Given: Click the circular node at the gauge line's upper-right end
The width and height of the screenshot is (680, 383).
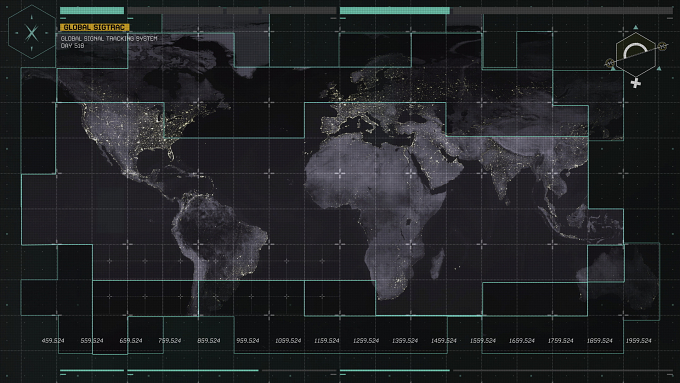Looking at the screenshot, I should pos(662,46).
